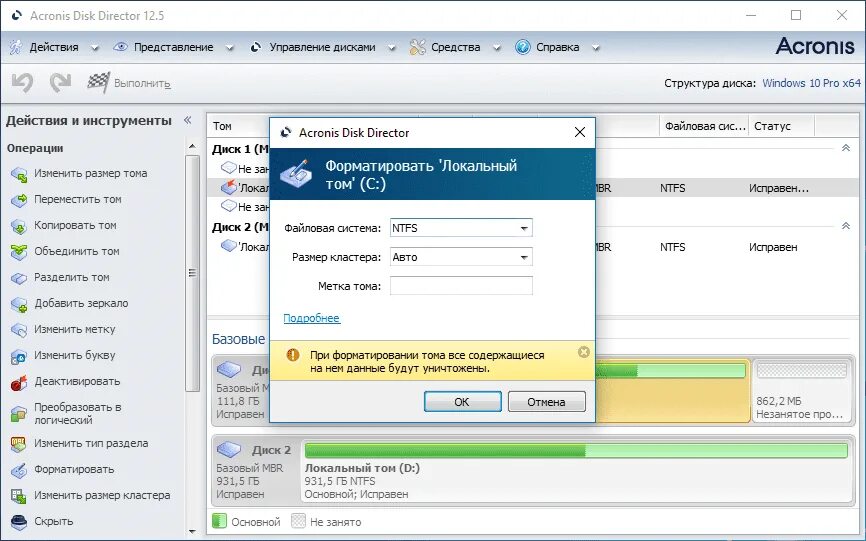
Task: Collapse the Диск 2 group chevron
Action: [x=846, y=226]
